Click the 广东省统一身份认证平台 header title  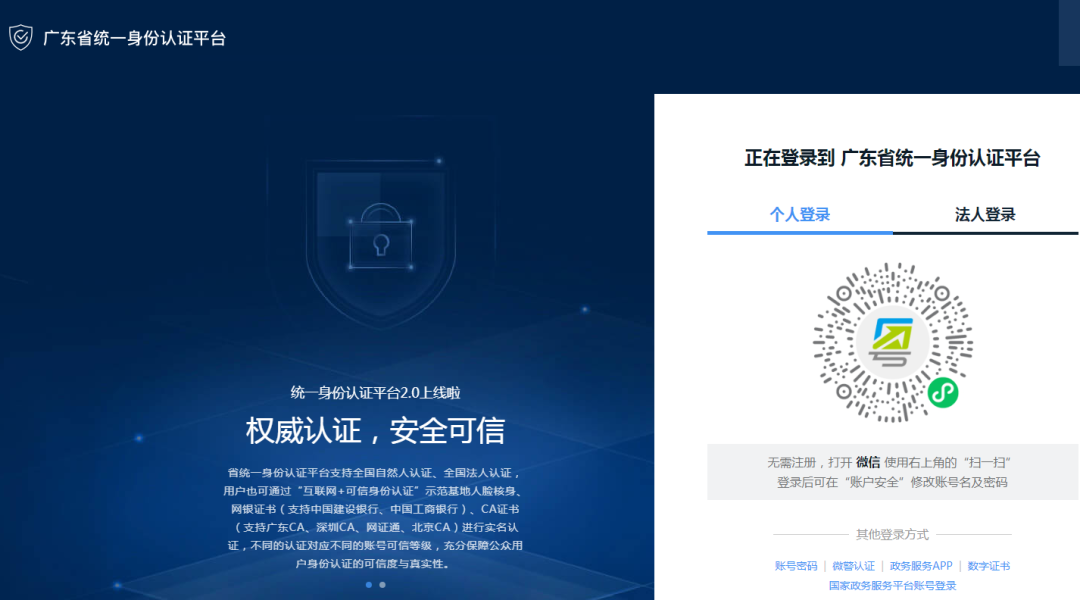point(134,38)
